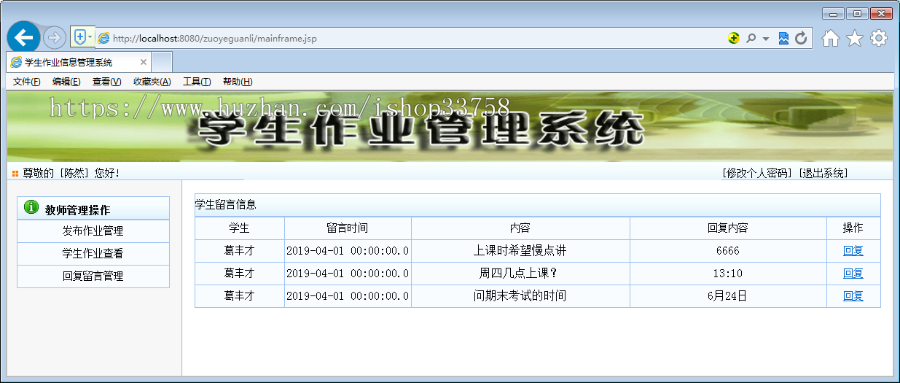Open browser settings gear icon
This screenshot has width=900, height=383.
pos(879,38)
